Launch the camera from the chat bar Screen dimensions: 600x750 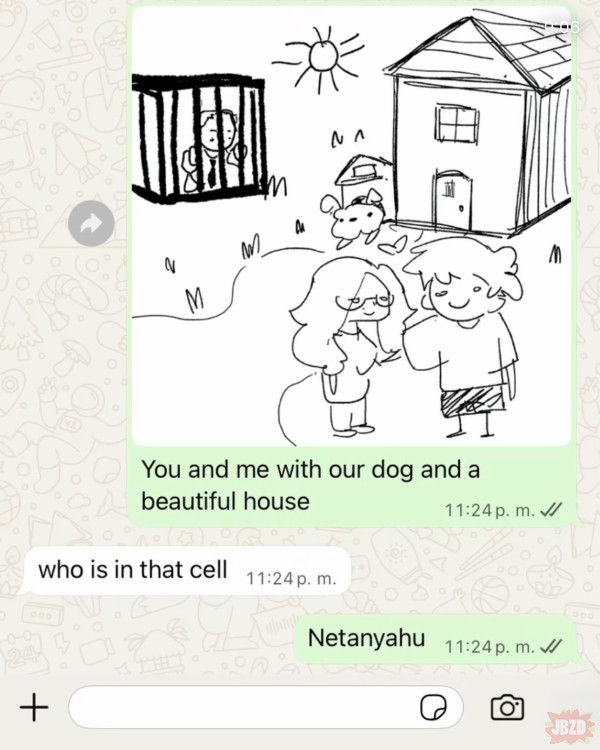click(x=507, y=707)
